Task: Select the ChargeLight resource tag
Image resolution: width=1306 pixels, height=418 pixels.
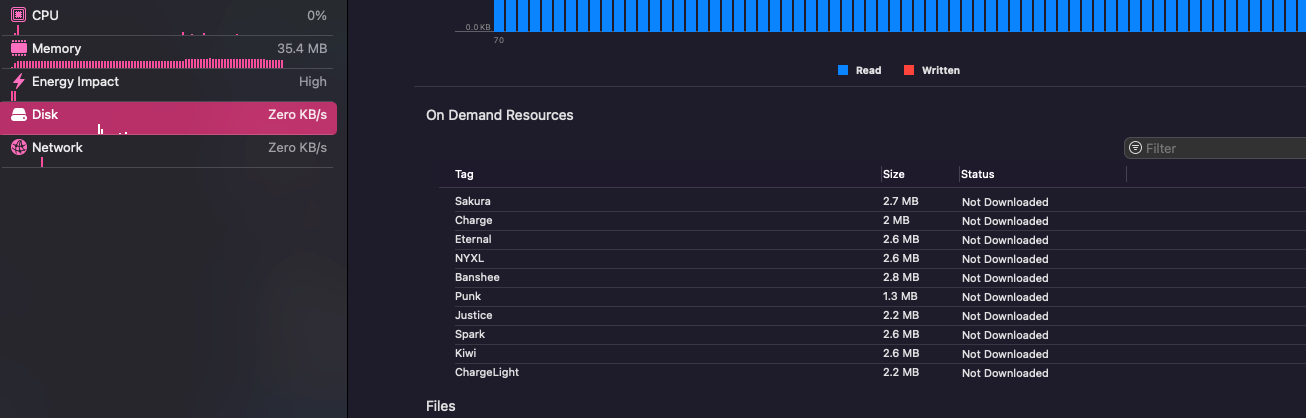Action: [487, 372]
